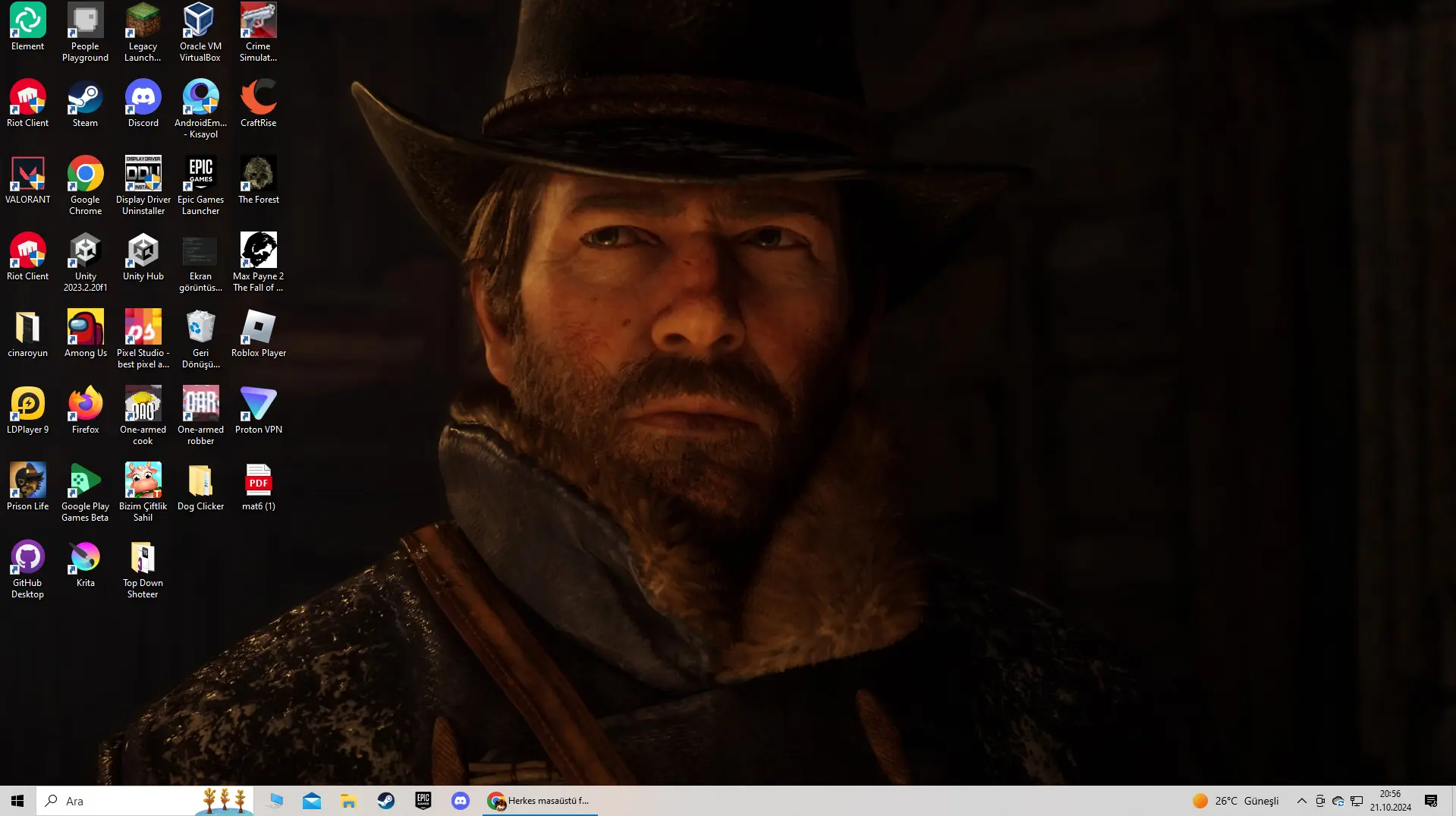Image resolution: width=1456 pixels, height=816 pixels.
Task: Select The Forest game icon
Action: (x=258, y=181)
